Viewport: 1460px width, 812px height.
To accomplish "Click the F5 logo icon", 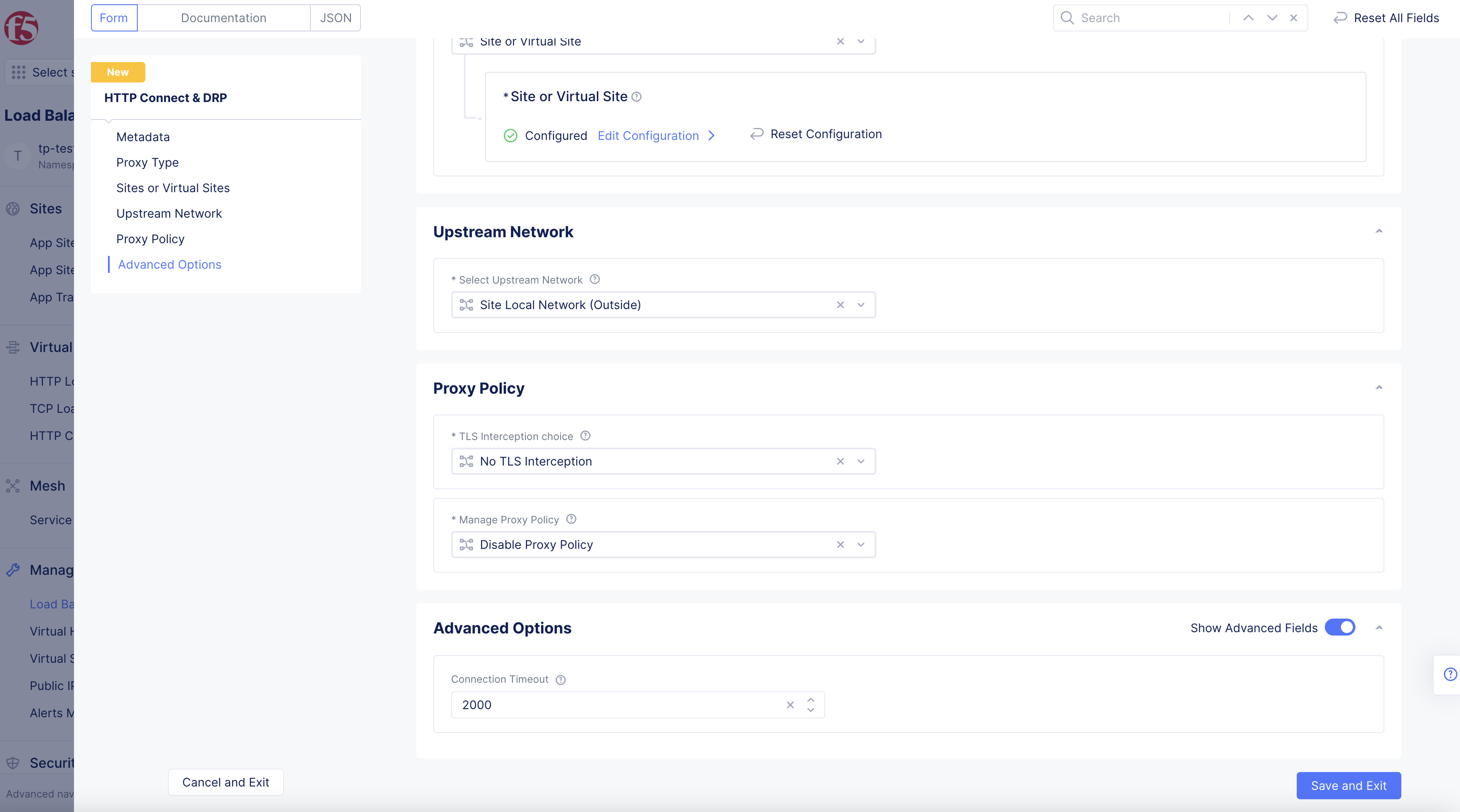I will 21,28.
